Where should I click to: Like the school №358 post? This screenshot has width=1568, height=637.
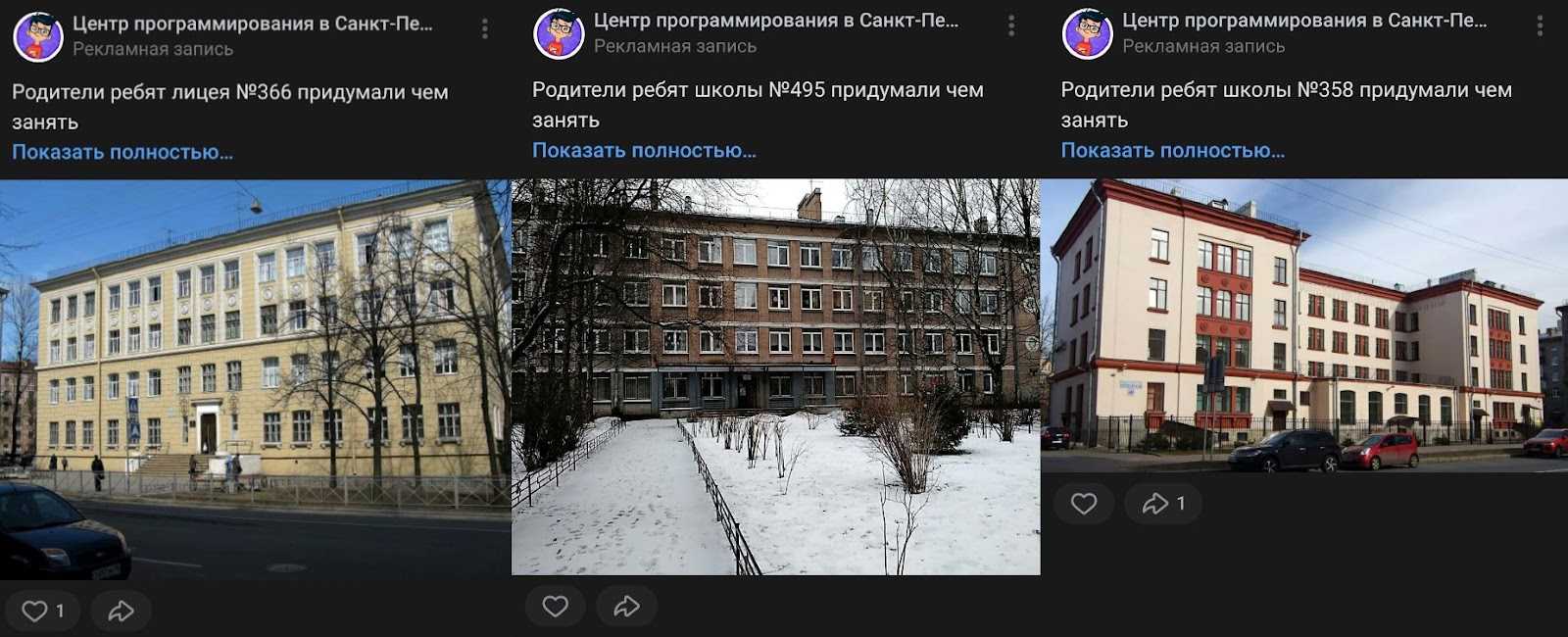(1084, 503)
